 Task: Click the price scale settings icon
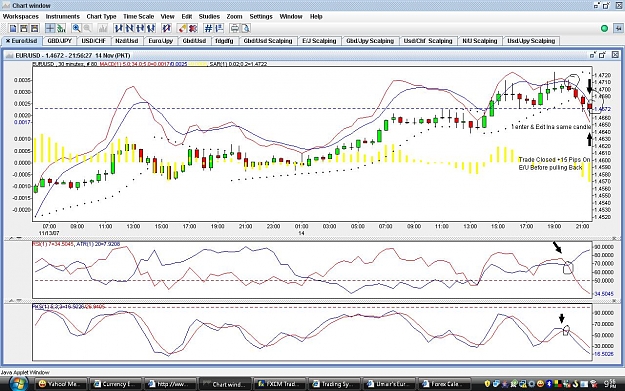click(x=219, y=28)
